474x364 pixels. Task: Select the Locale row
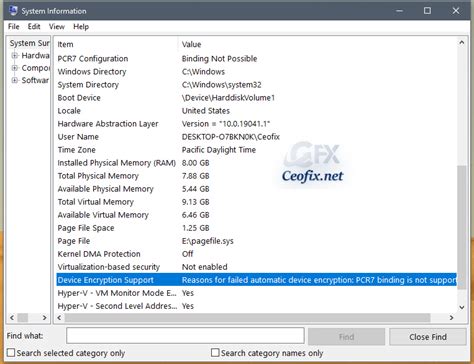(x=257, y=111)
